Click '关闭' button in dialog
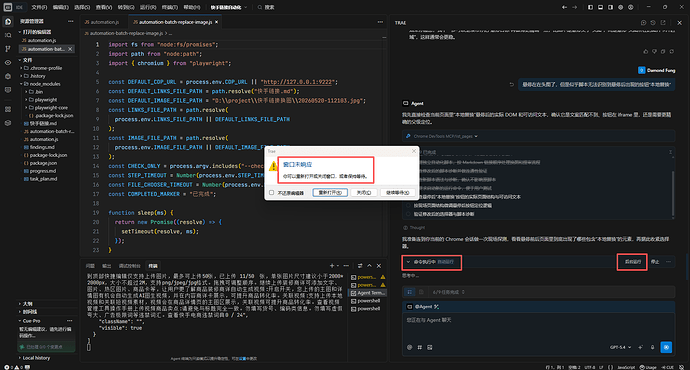 coord(364,193)
